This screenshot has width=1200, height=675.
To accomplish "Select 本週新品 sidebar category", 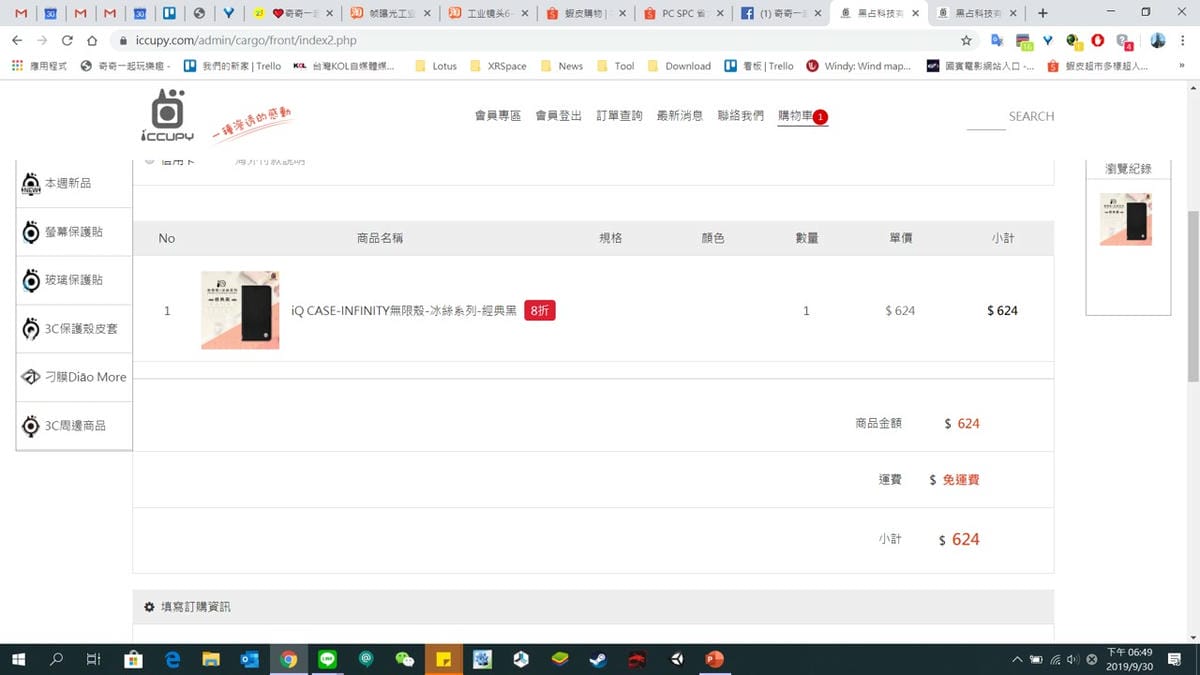I will (74, 184).
